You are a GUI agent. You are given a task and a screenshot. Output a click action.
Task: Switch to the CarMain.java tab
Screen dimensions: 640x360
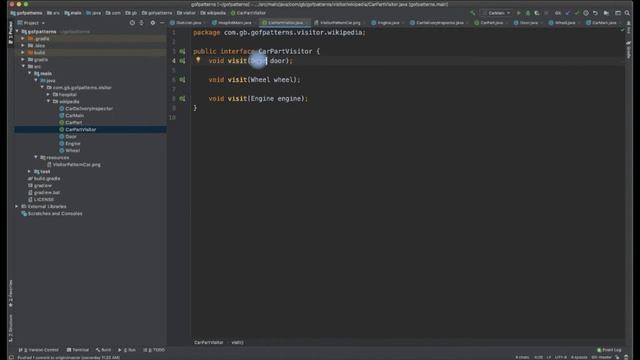coord(602,23)
